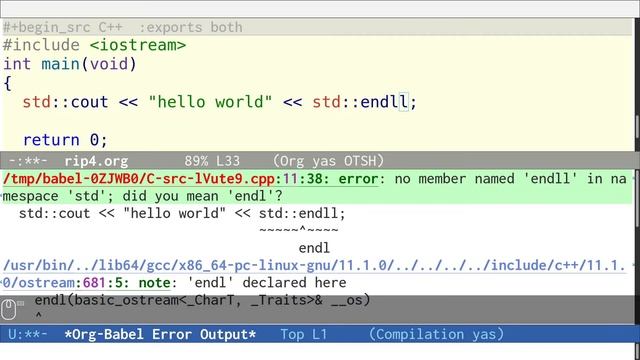640x360 pixels.
Task: Click the mouse icon overlay at bottom left
Action: 9,309
